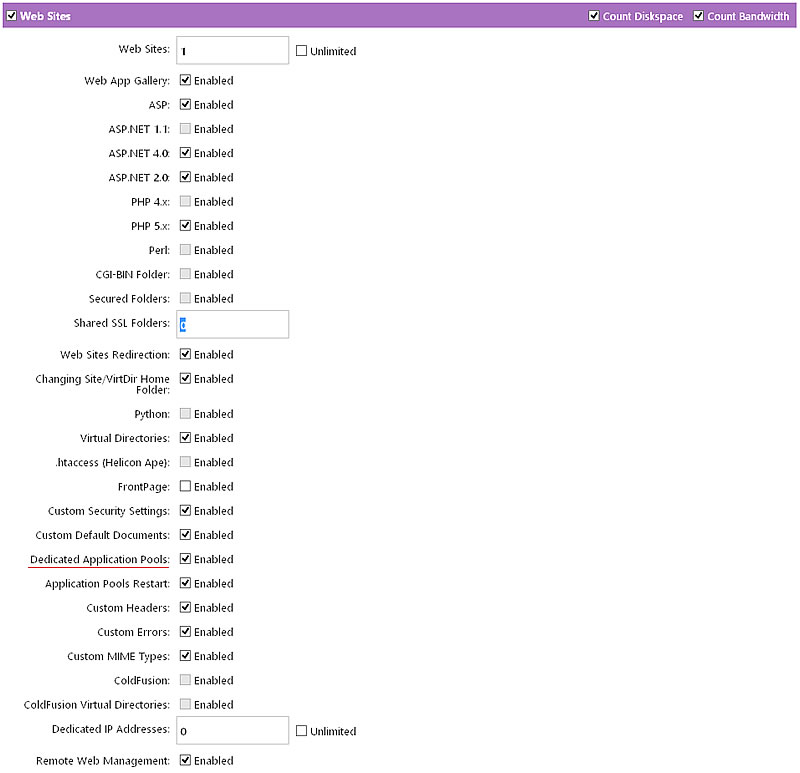This screenshot has height=773, width=800.
Task: Toggle CGI-BIN Folder Enabled checkbox
Action: pyautogui.click(x=185, y=274)
